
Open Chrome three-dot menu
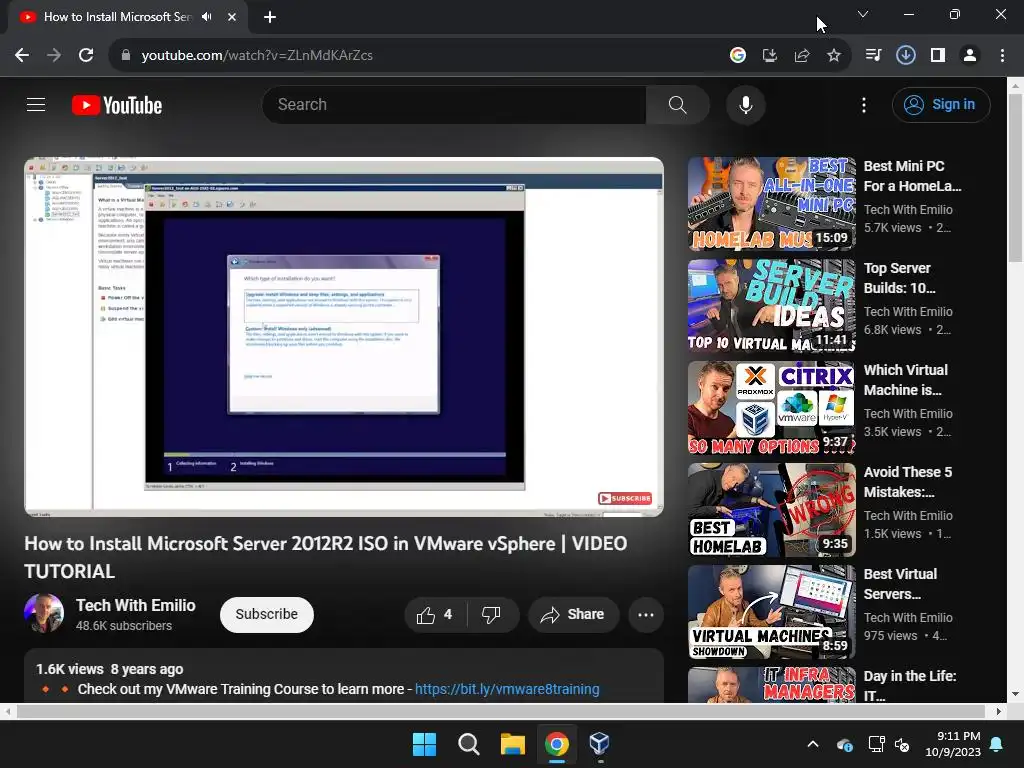click(x=1002, y=55)
